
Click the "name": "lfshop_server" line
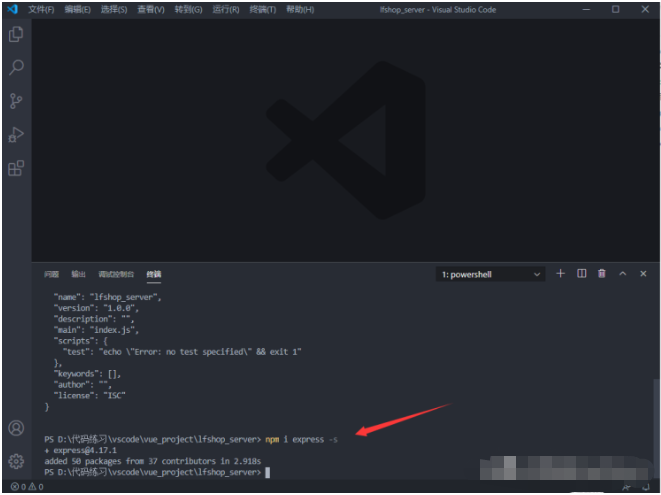pos(107,297)
